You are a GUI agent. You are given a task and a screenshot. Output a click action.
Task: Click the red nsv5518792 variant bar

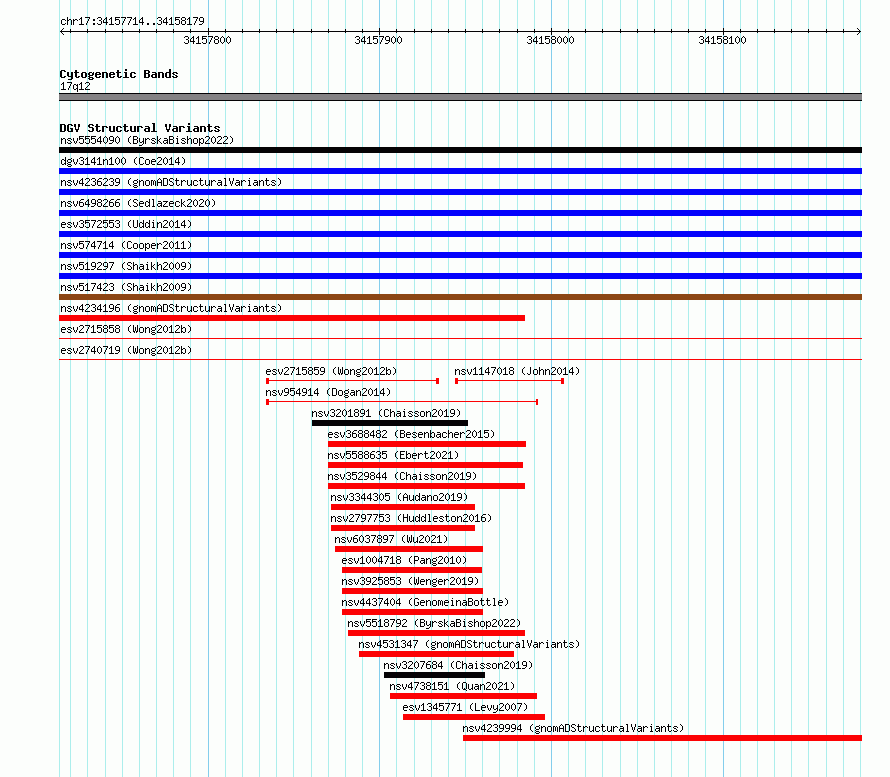(x=436, y=633)
